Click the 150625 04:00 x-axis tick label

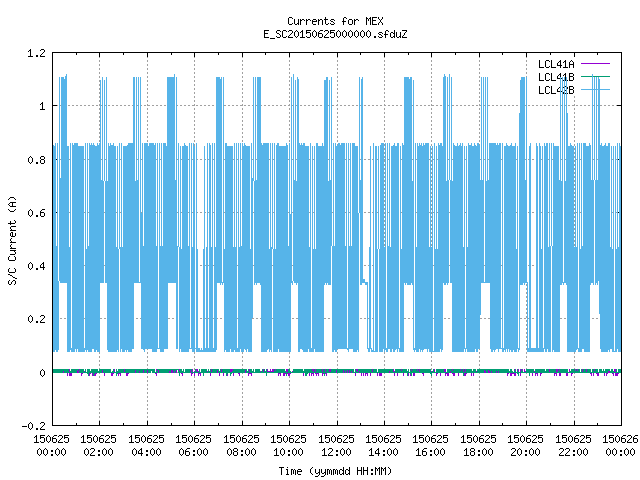[x=146, y=446]
